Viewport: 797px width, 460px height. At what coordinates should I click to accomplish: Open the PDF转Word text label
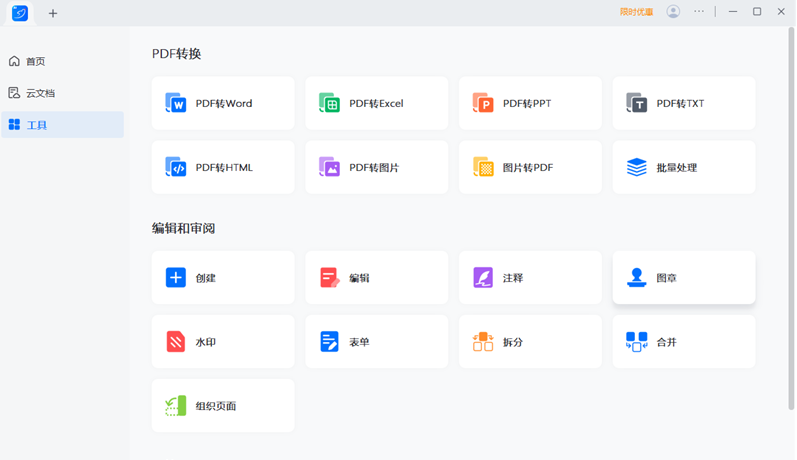[x=224, y=103]
